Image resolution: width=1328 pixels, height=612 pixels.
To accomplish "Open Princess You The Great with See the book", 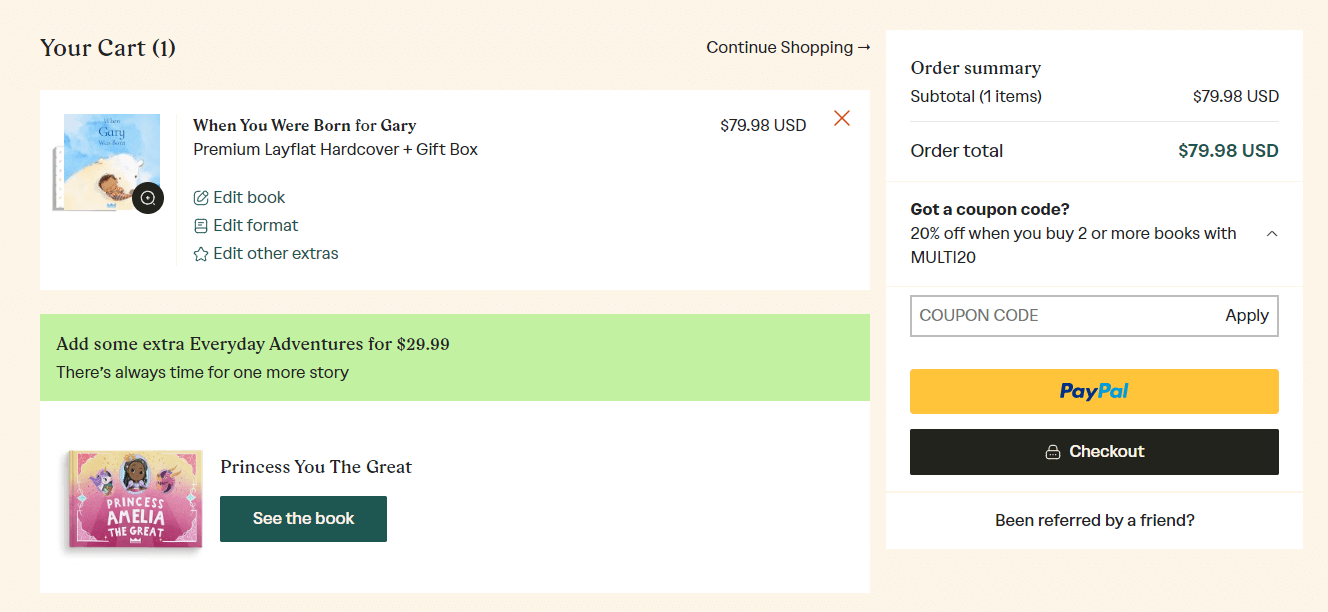I will pyautogui.click(x=303, y=518).
